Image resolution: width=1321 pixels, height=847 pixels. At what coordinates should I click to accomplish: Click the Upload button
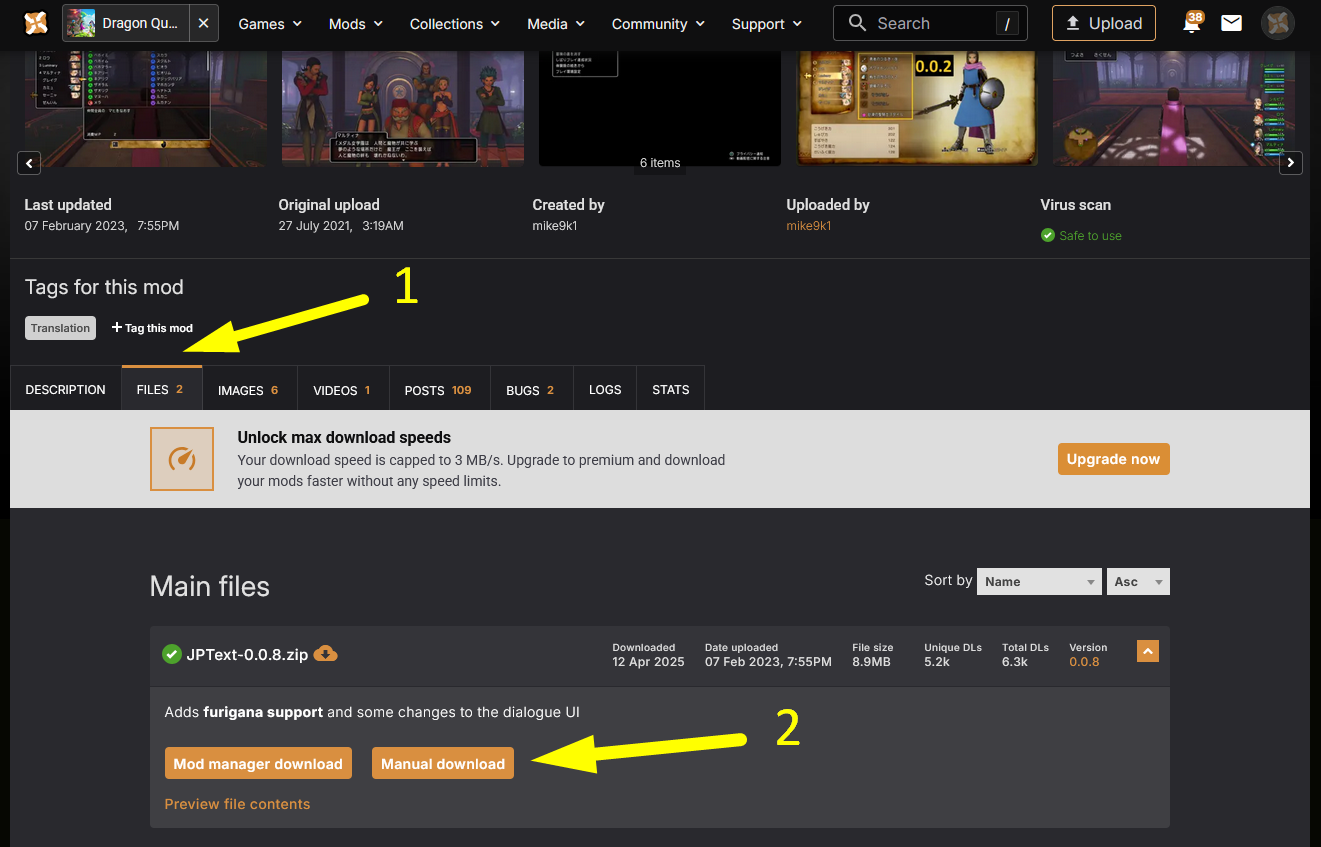click(1104, 23)
